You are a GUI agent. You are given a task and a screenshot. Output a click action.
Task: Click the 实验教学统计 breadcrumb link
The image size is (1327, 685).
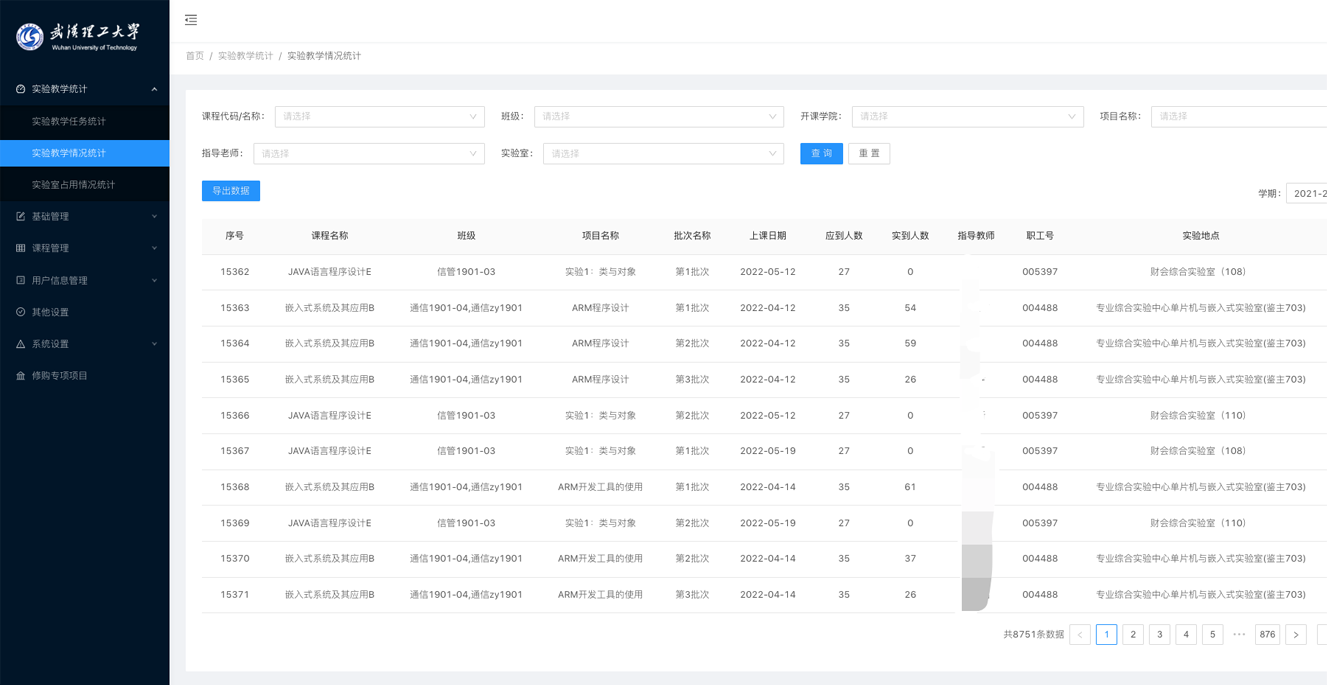(x=245, y=56)
